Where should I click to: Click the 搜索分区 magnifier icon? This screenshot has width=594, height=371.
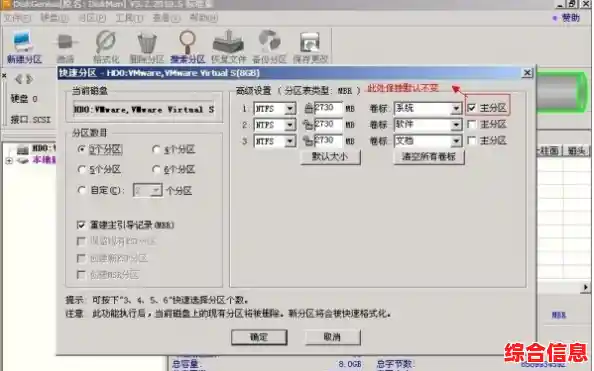coord(188,47)
